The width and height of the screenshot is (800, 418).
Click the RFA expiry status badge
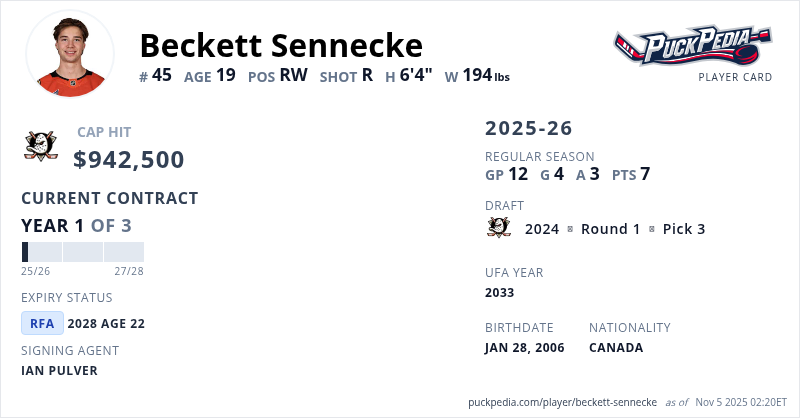(43, 323)
